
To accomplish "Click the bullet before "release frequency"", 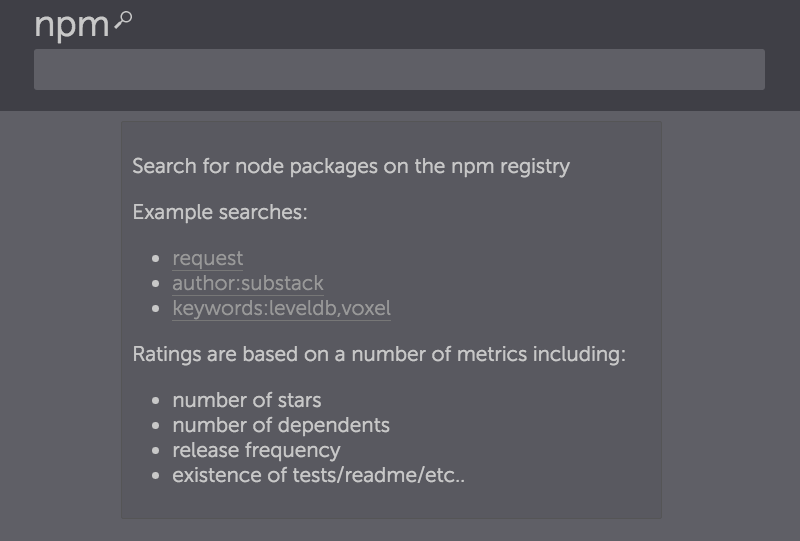I will click(155, 451).
